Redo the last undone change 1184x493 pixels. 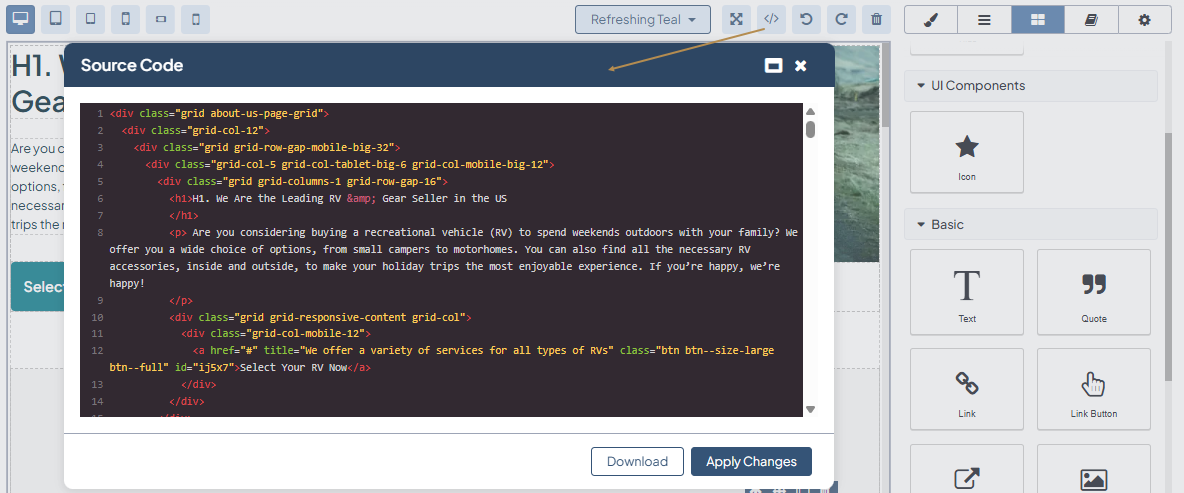click(x=841, y=19)
